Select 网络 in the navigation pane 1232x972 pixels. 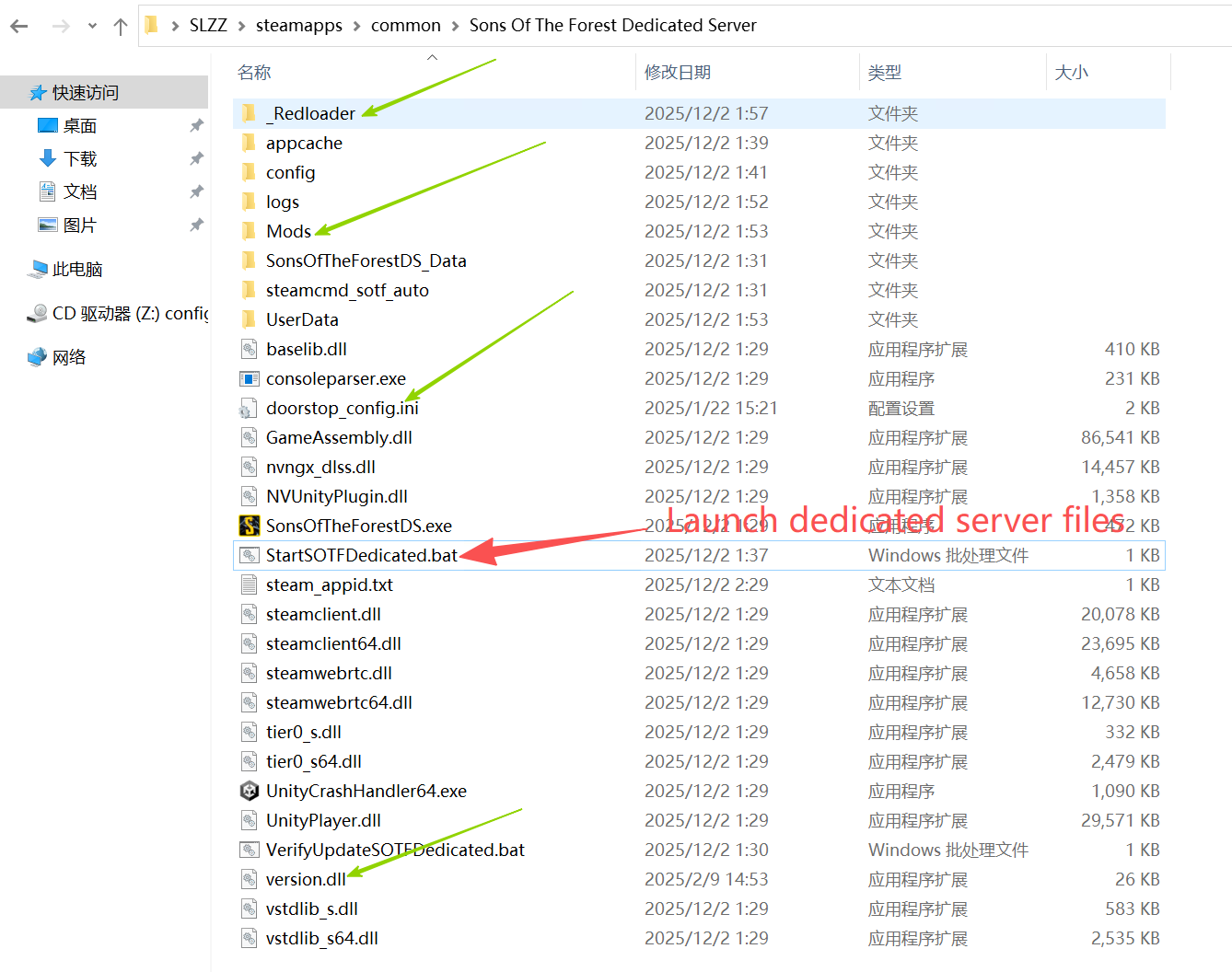(x=69, y=358)
